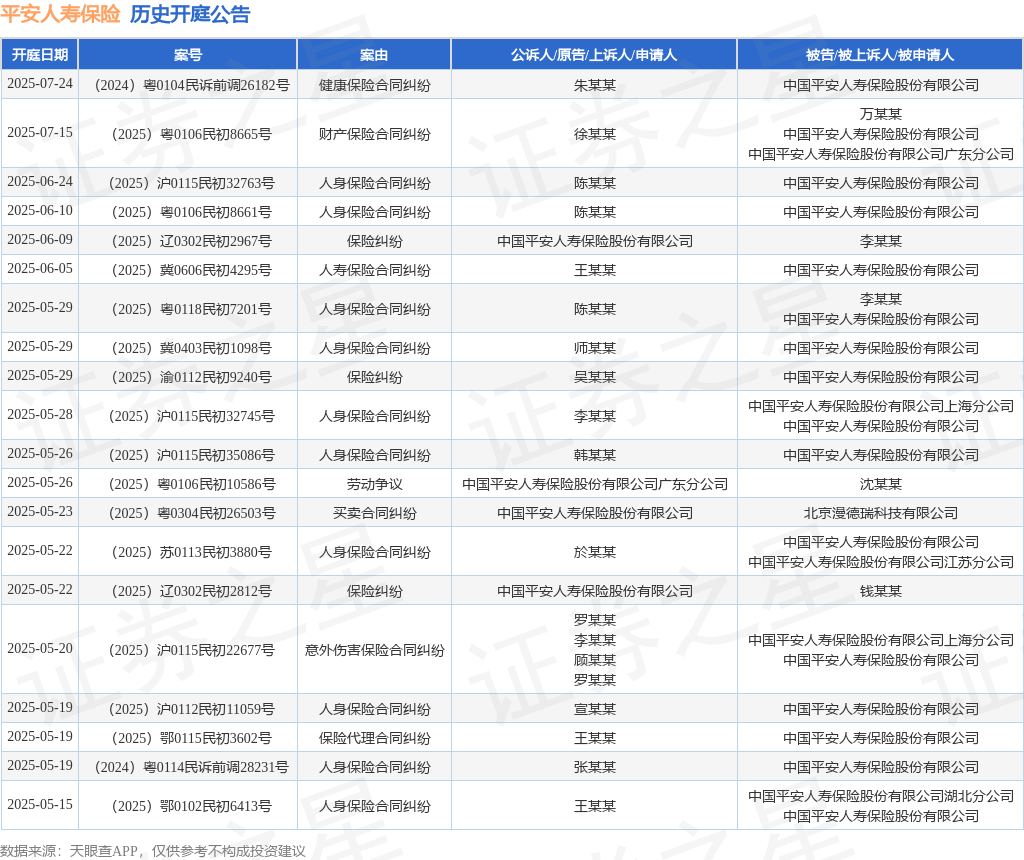Select the 劳动争议 cause cell
This screenshot has height=860, width=1024.
coord(374,484)
